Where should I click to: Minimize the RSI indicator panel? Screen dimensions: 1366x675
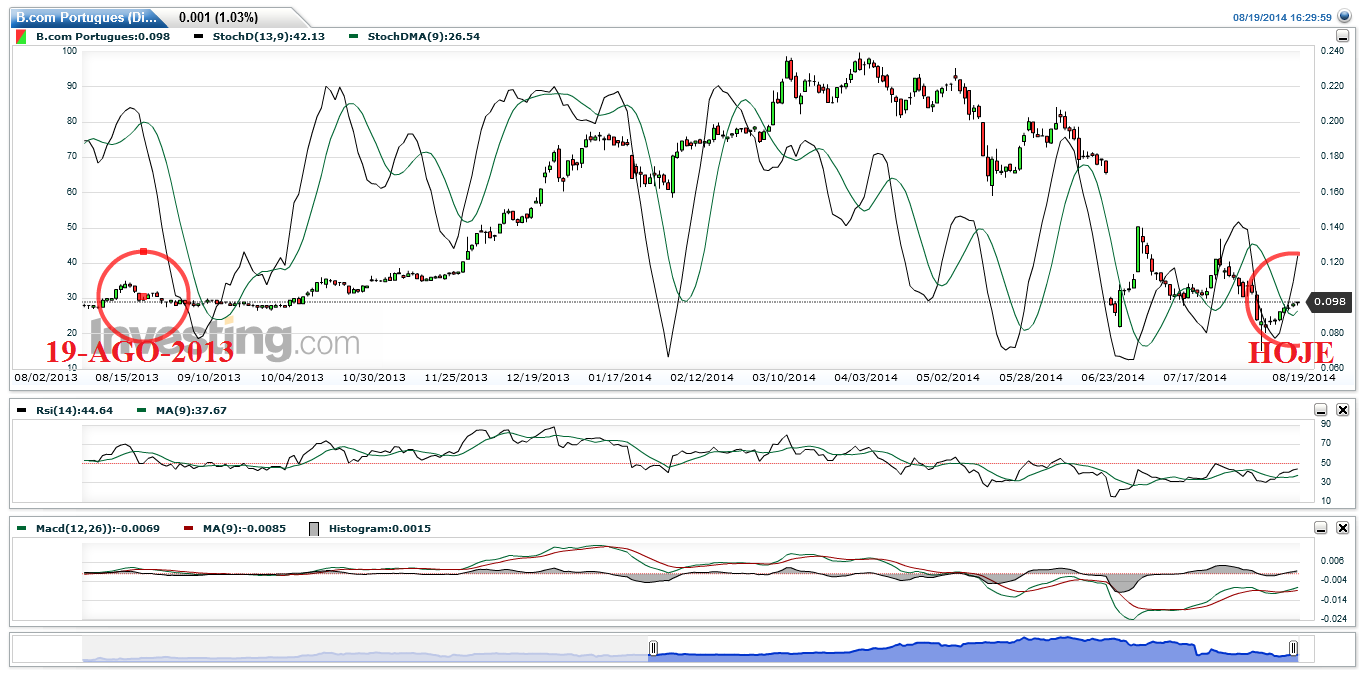1320,410
